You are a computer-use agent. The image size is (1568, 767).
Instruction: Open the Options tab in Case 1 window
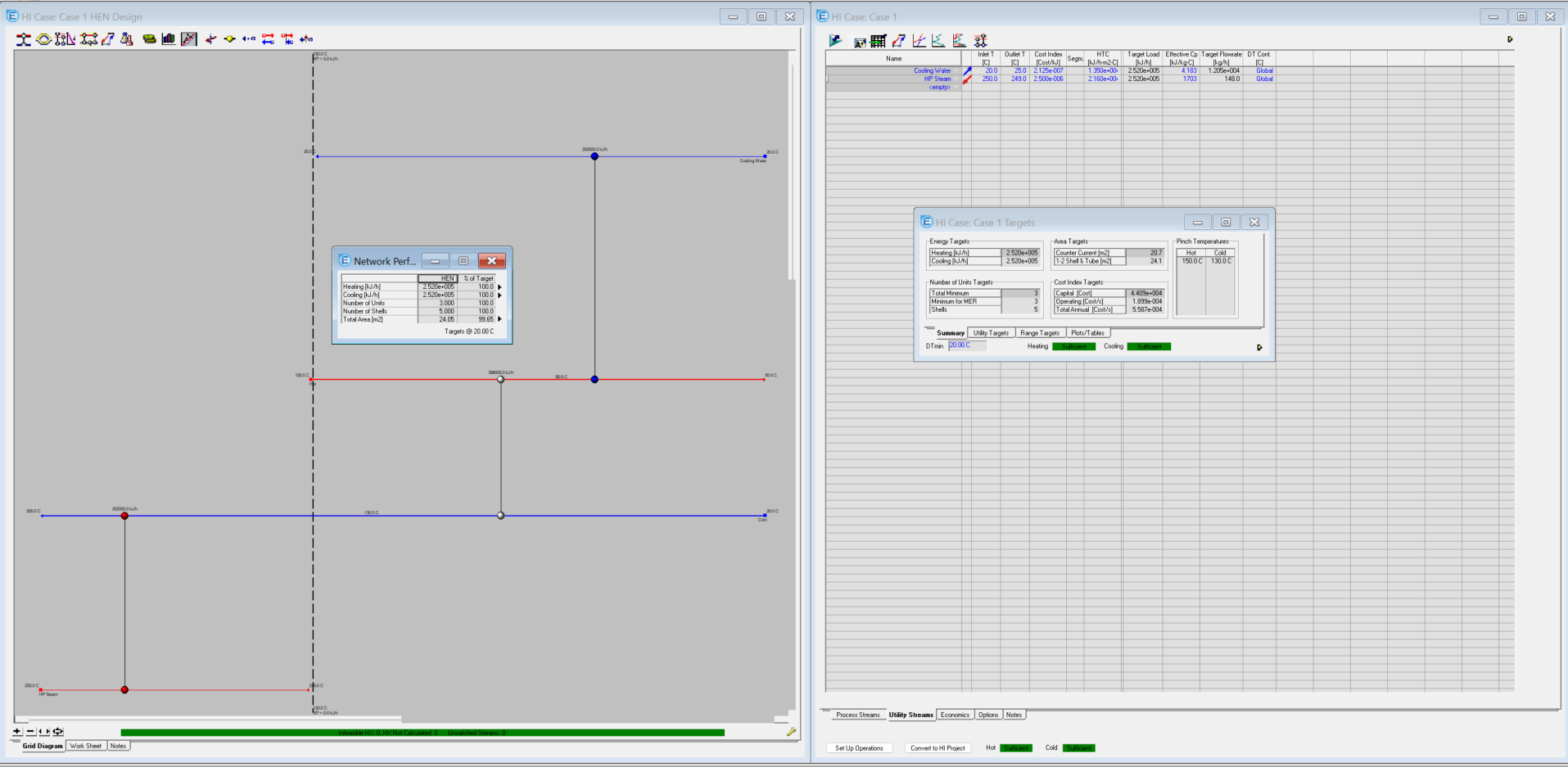[988, 715]
